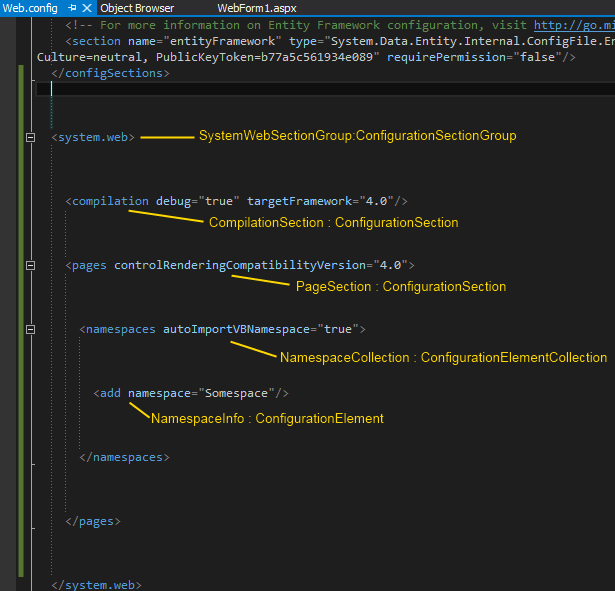The width and height of the screenshot is (615, 591).
Task: Click the empty highlighted current line
Action: [x=300, y=89]
